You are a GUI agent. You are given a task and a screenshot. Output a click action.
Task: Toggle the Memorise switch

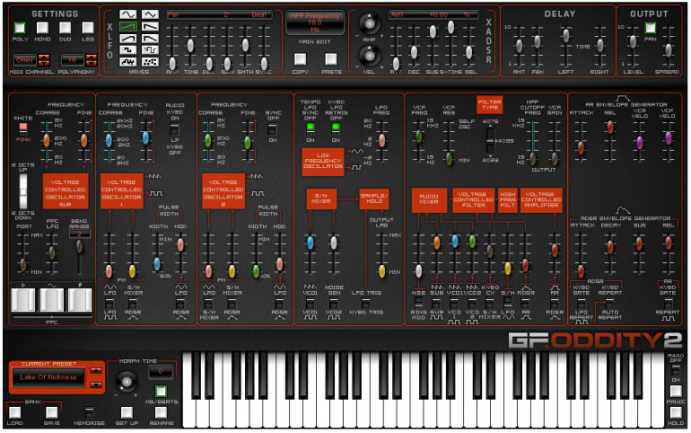[x=89, y=413]
